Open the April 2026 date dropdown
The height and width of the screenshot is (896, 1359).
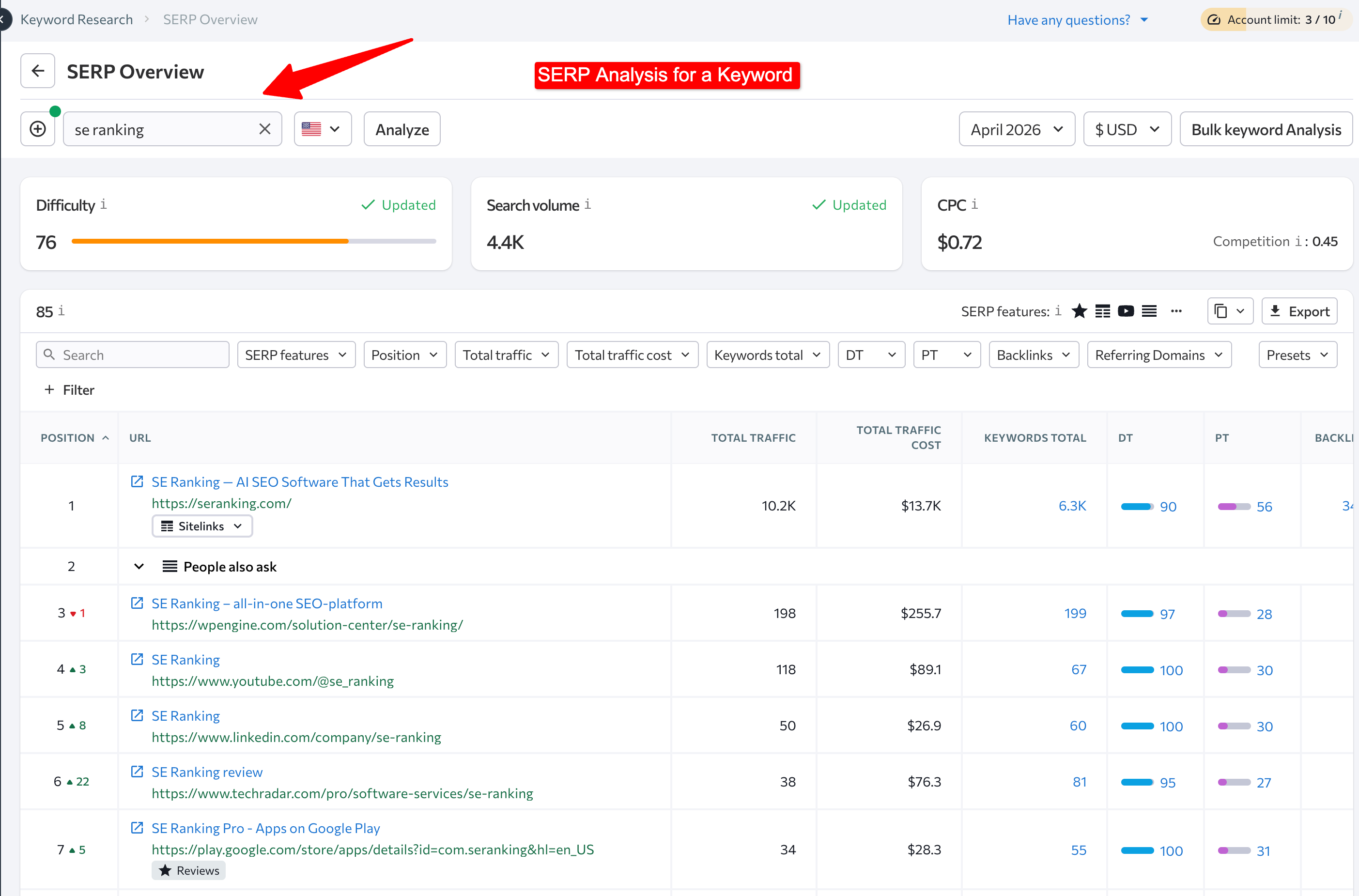1016,129
